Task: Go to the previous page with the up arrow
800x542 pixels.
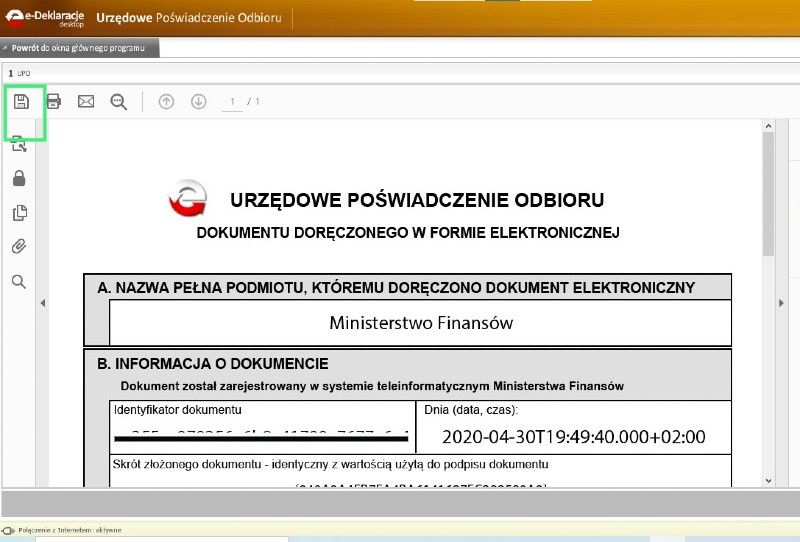Action: click(x=166, y=102)
